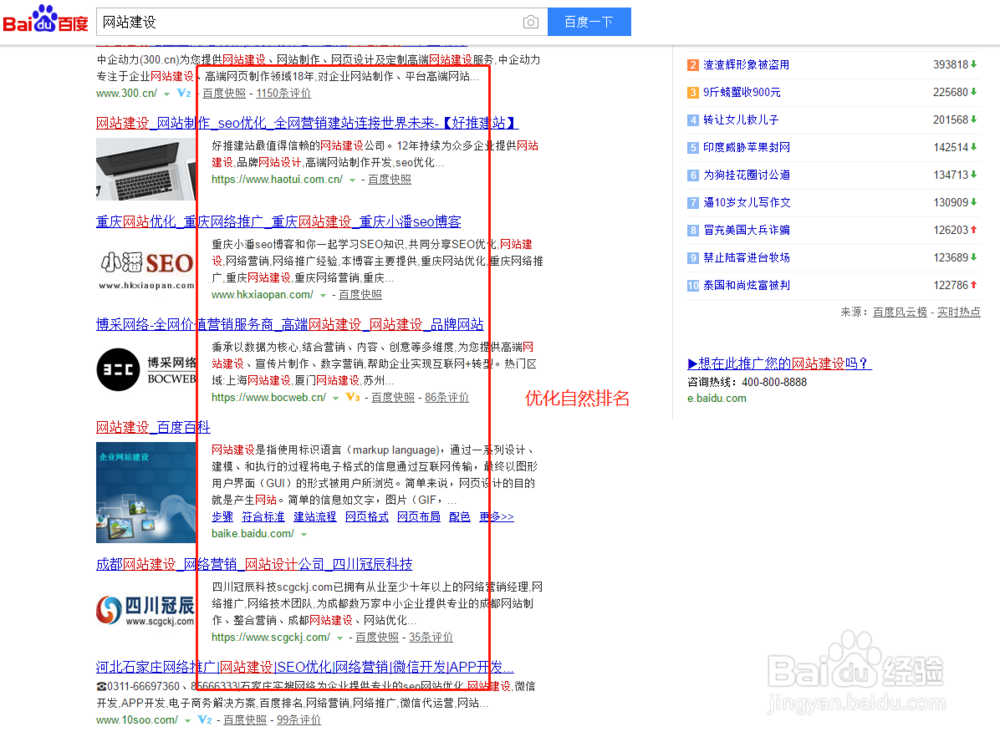Click the 百度一下 search button
Viewport: 1000px width, 737px height.
click(589, 22)
